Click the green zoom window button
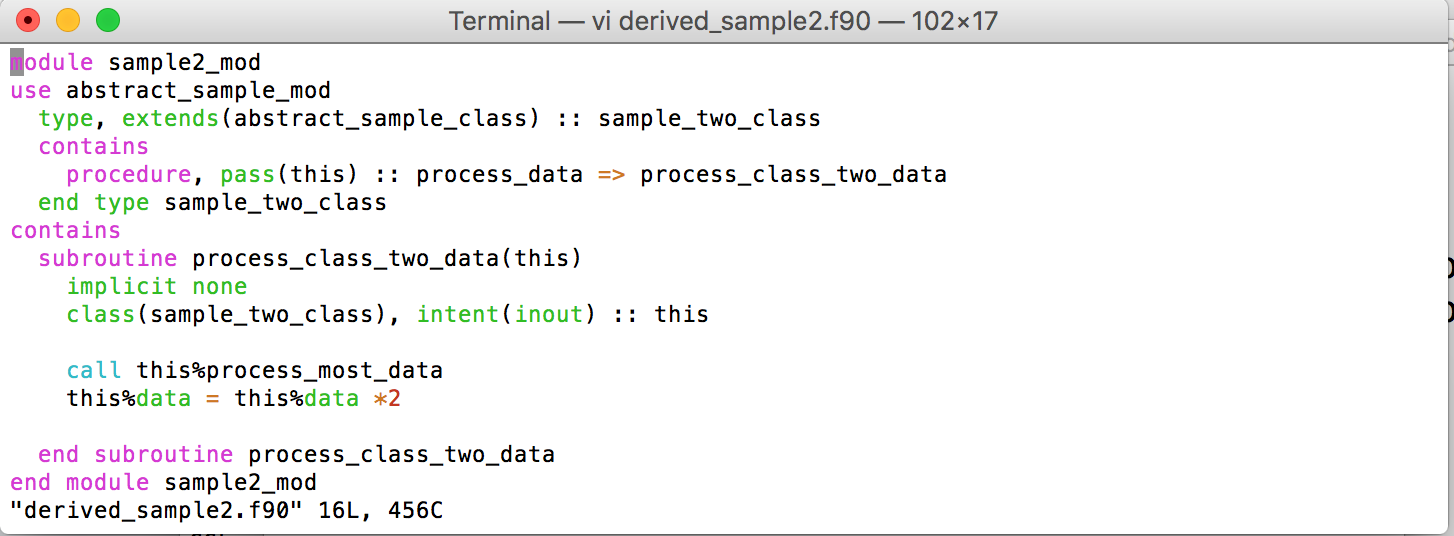 coord(107,20)
